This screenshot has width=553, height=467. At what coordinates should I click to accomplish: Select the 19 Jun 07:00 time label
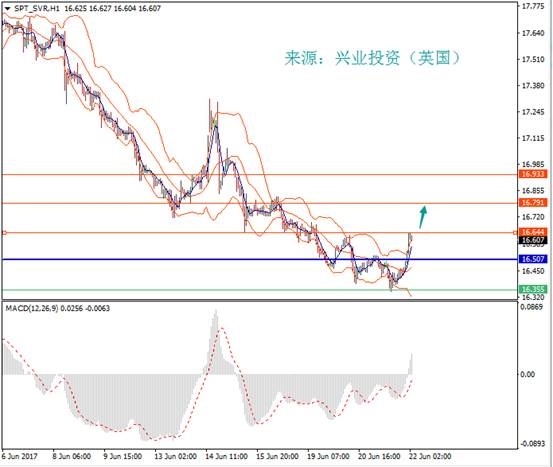pyautogui.click(x=329, y=456)
